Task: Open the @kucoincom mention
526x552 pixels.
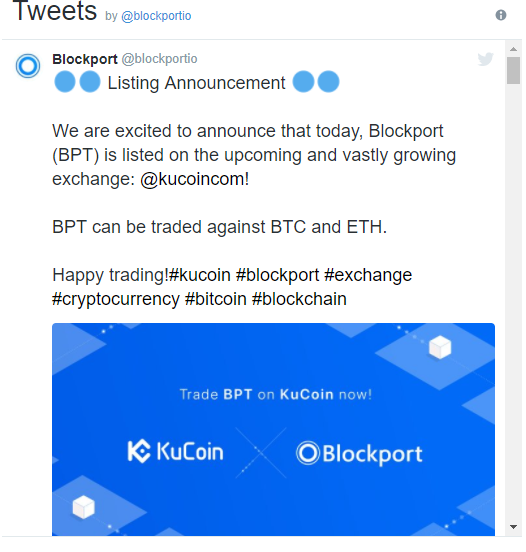Action: click(x=194, y=179)
